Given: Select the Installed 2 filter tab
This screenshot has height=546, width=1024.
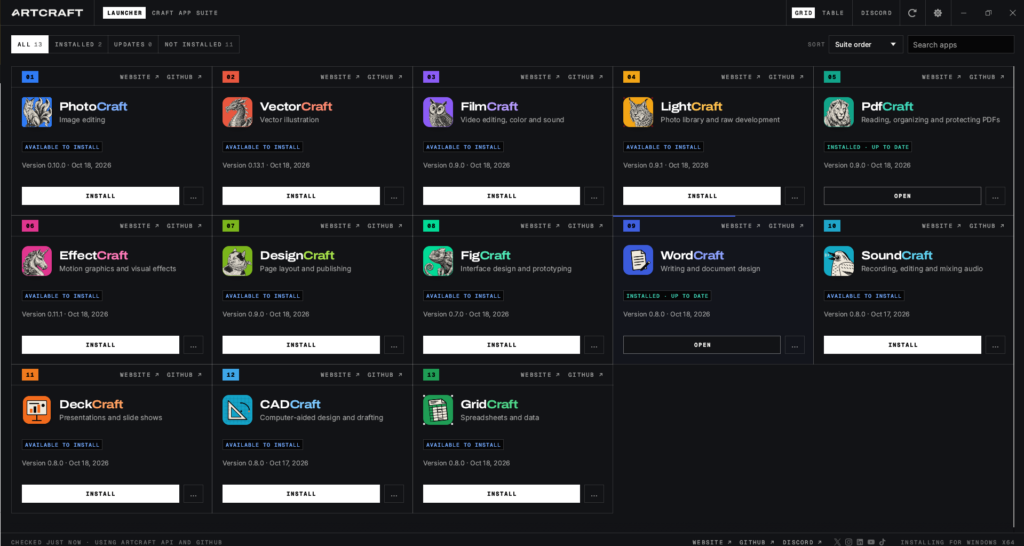Looking at the screenshot, I should tap(78, 44).
